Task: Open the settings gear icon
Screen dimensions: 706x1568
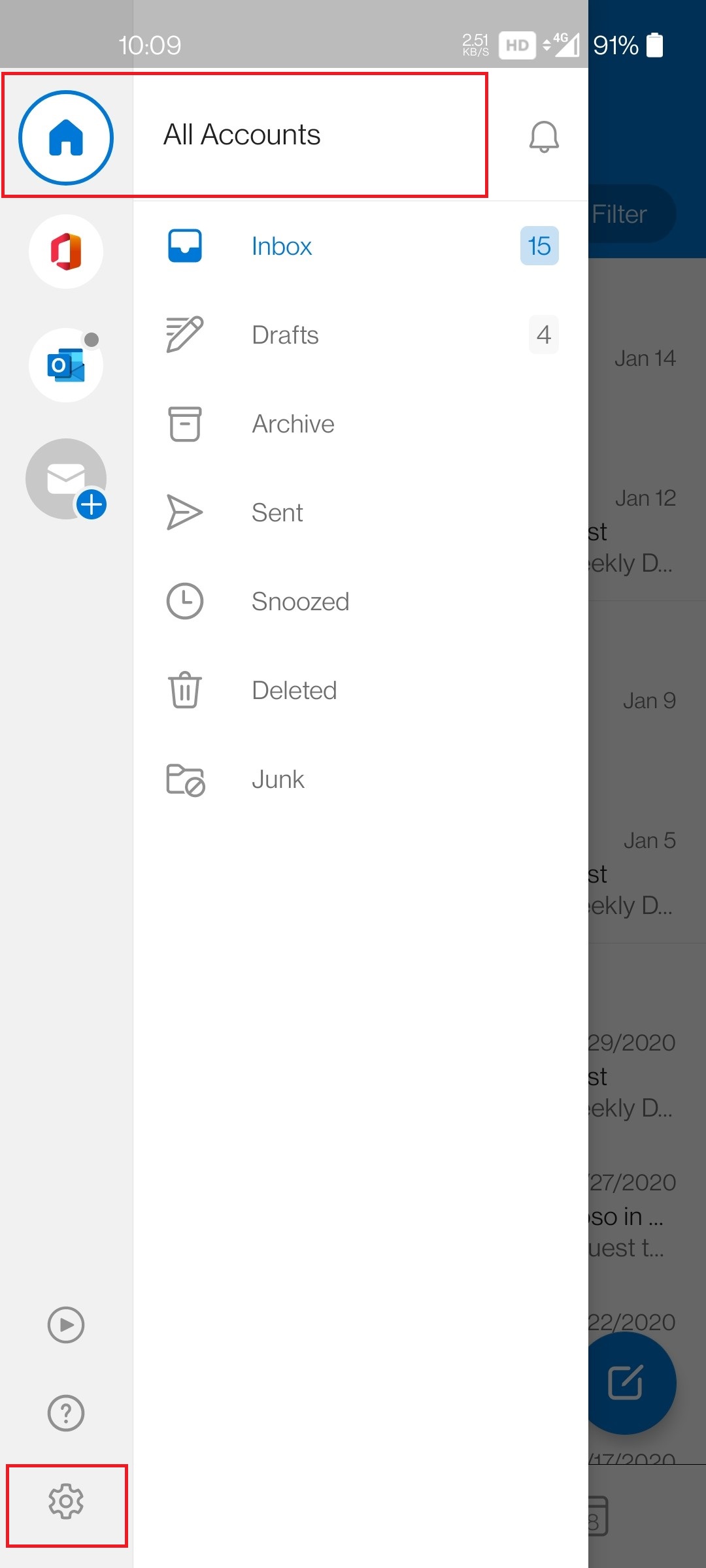Action: tap(66, 1501)
